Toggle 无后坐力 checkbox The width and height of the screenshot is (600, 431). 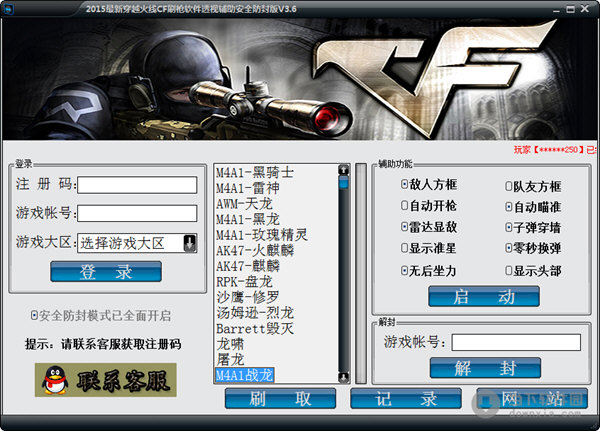404,271
